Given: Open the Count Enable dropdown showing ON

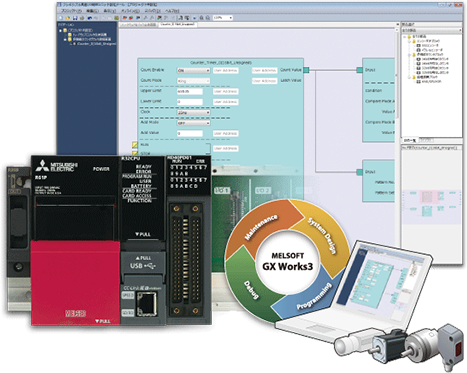Looking at the screenshot, I should 193,71.
